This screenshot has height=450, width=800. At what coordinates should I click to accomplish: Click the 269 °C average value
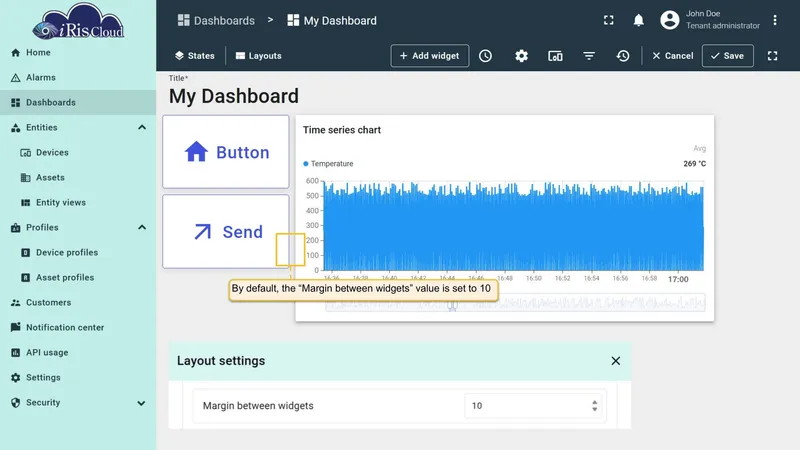[694, 164]
